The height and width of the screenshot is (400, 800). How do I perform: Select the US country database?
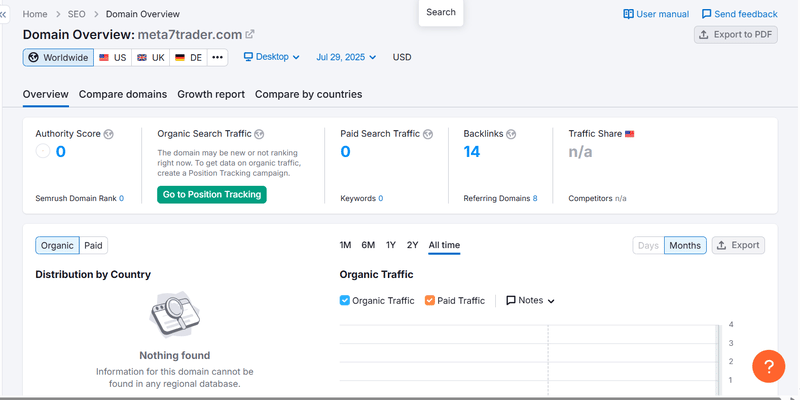pos(113,58)
